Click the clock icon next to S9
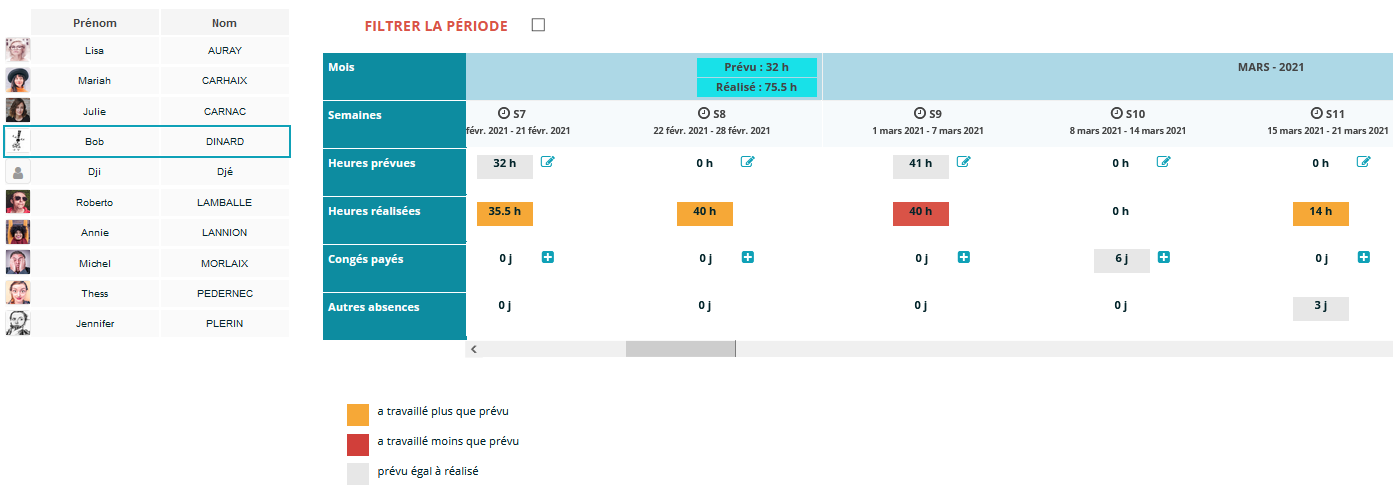Image resolution: width=1393 pixels, height=492 pixels. point(919,114)
